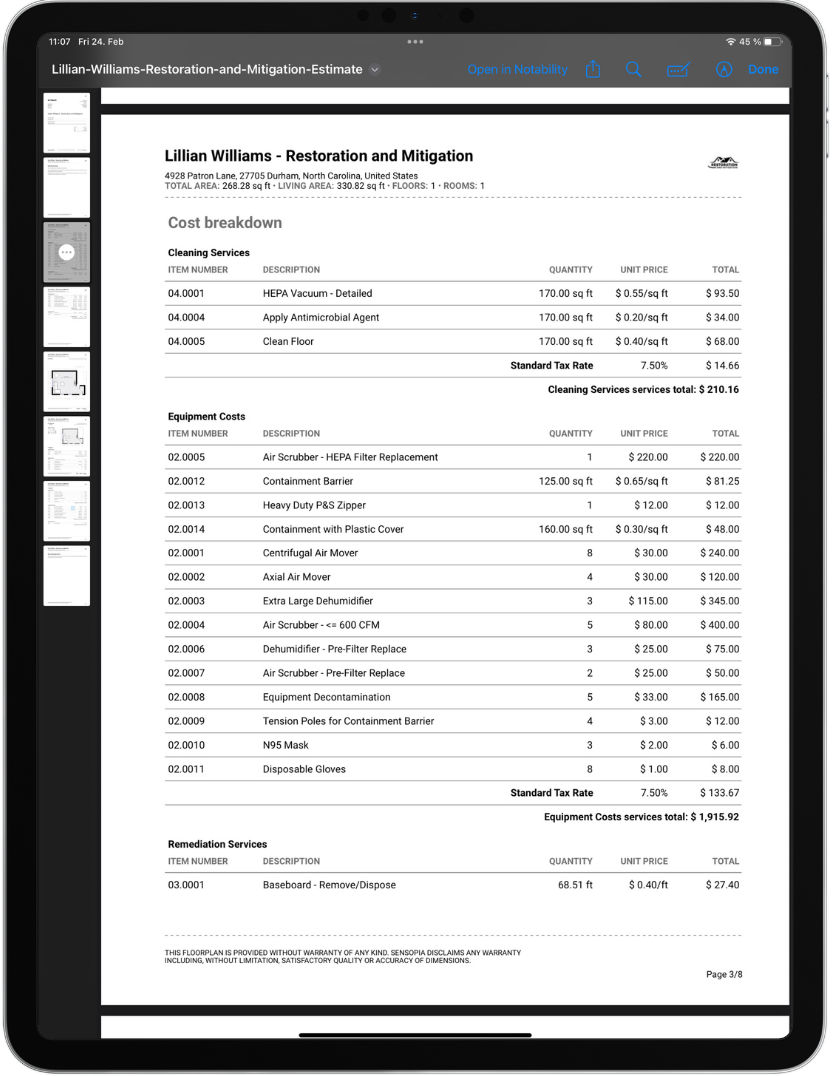Image resolution: width=833 pixels, height=1076 pixels.
Task: Tap the battery indicator icon
Action: click(x=773, y=42)
